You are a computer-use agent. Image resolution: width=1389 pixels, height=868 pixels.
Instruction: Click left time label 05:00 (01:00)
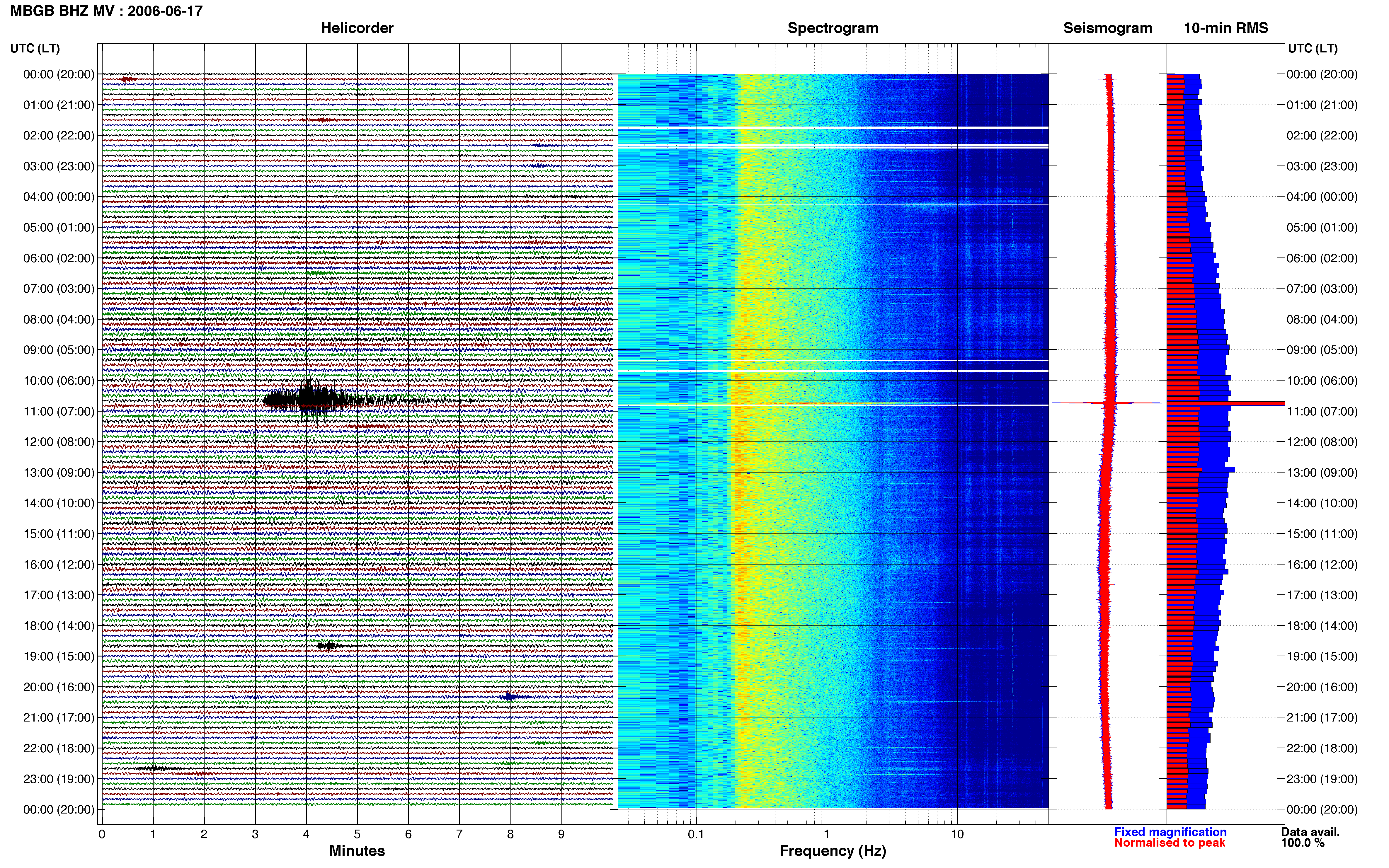[59, 227]
